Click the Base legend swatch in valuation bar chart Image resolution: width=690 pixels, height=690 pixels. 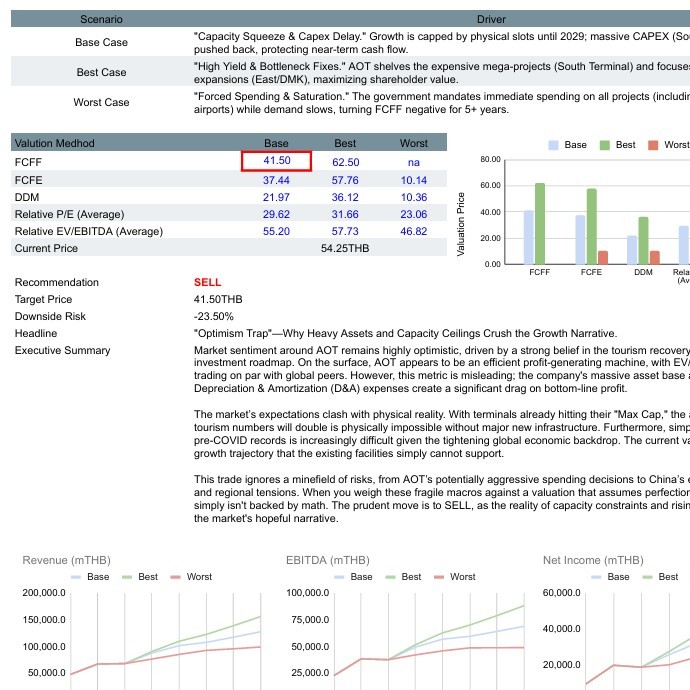coord(554,145)
